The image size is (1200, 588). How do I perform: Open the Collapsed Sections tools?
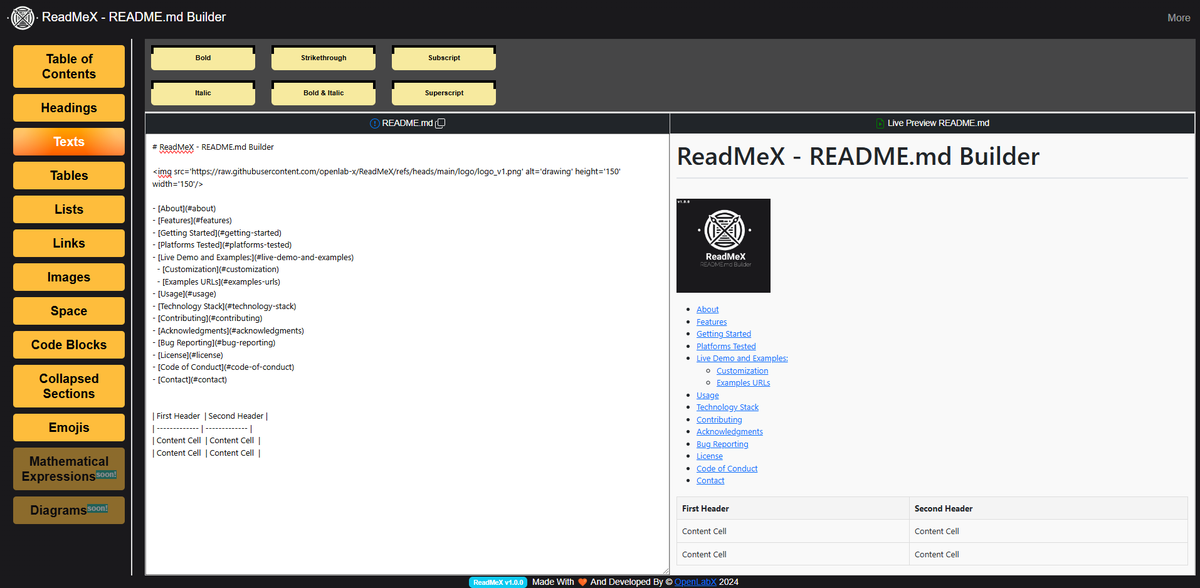(68, 386)
